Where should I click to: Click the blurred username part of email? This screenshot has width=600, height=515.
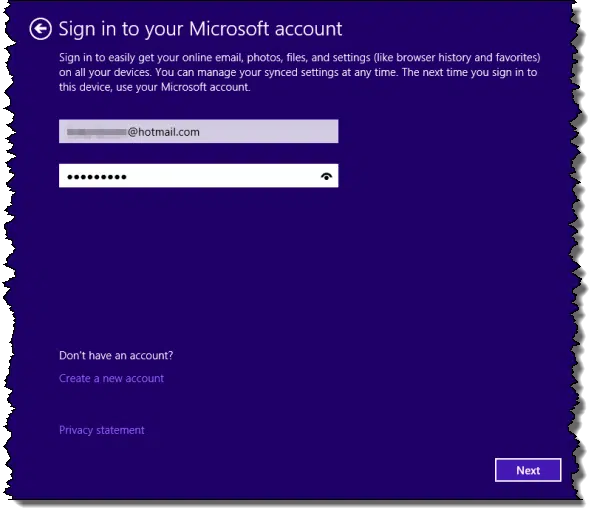tap(96, 132)
